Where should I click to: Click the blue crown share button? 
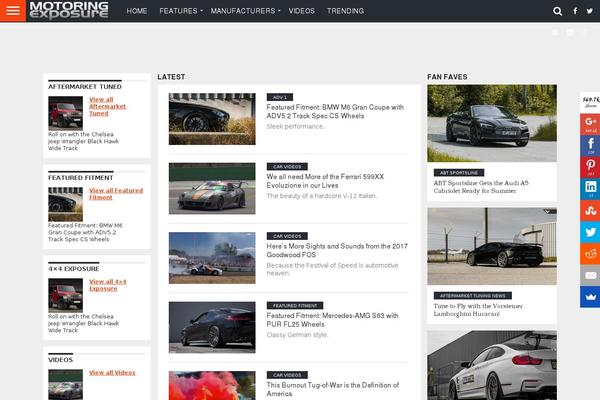pos(590,297)
